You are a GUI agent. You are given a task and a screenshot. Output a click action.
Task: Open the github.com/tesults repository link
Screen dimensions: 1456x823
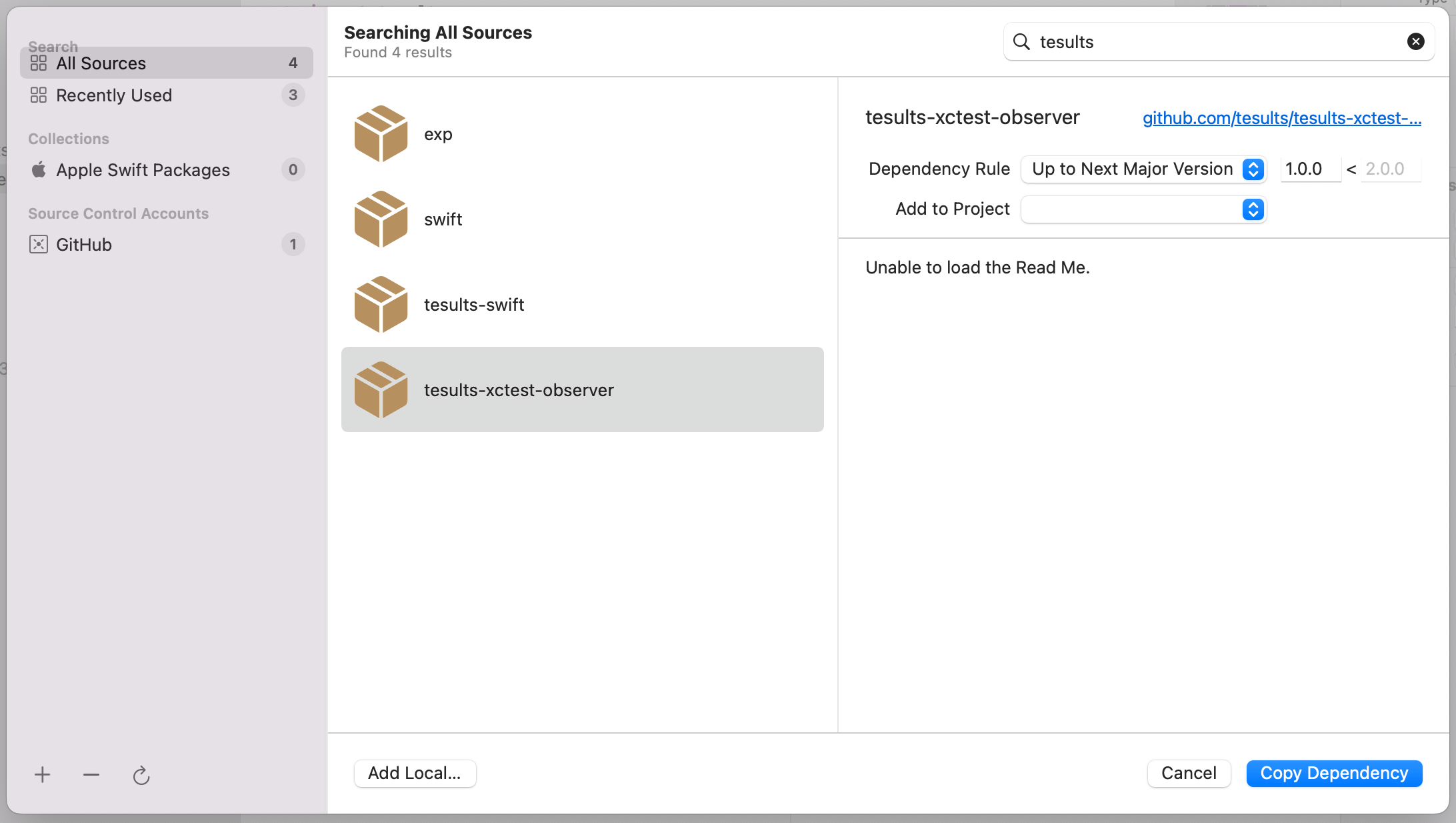(x=1282, y=118)
